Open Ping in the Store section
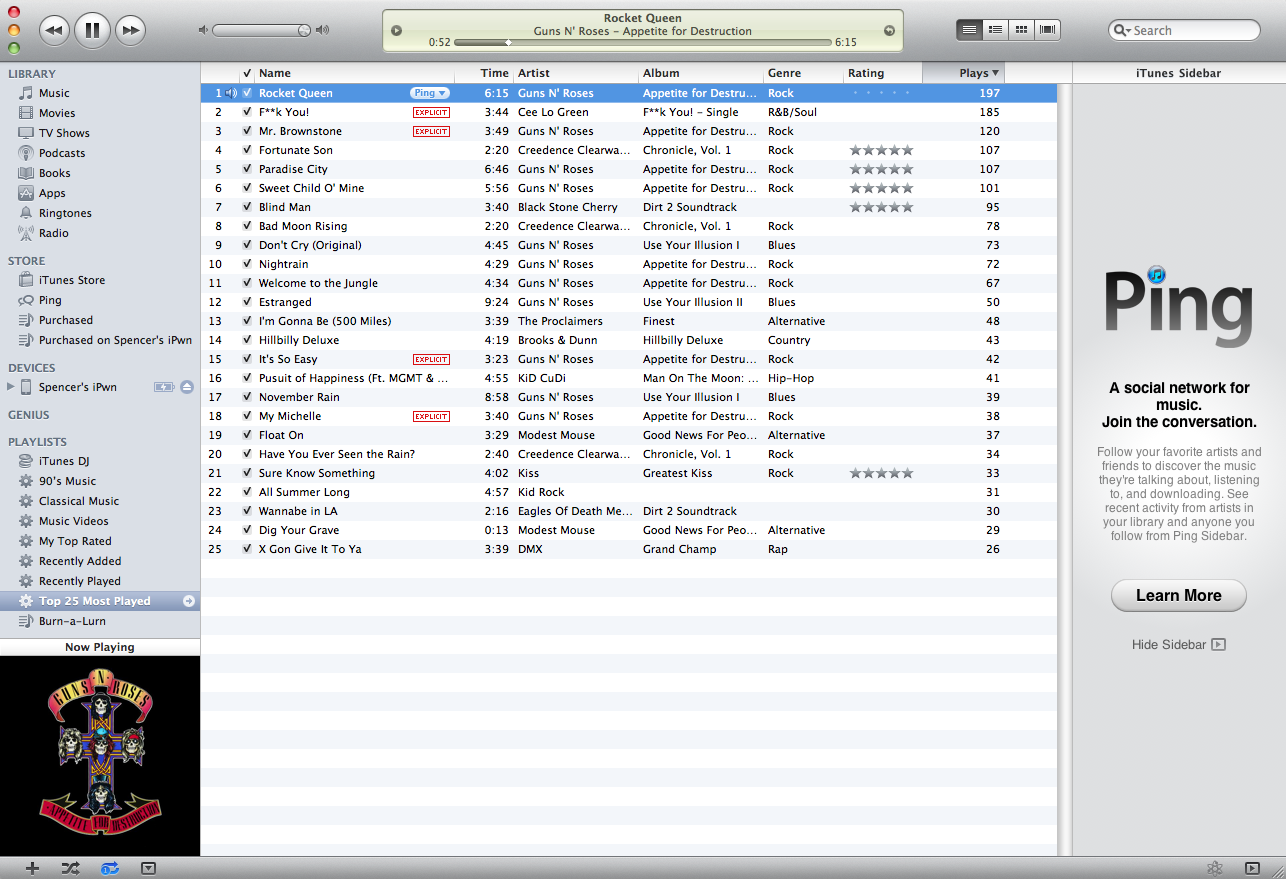 (50, 300)
